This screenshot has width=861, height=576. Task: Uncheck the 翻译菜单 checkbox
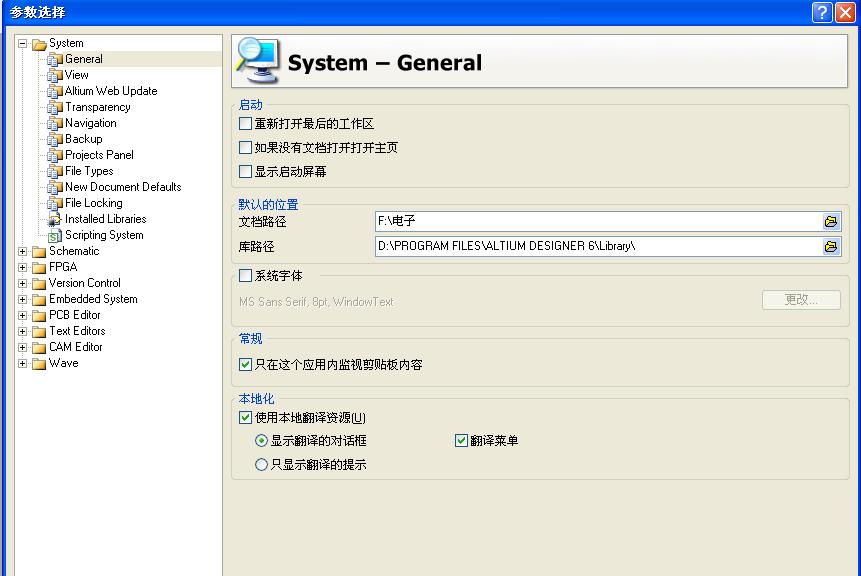[x=460, y=440]
